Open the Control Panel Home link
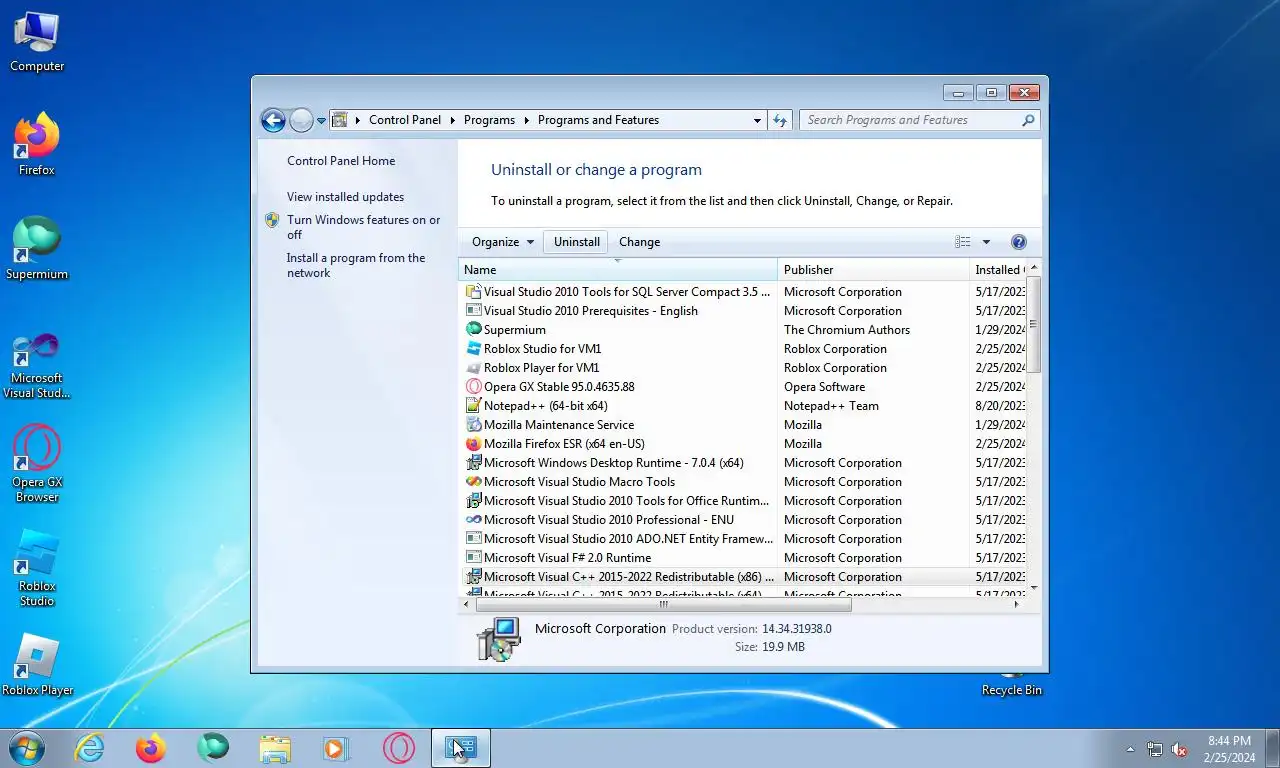The width and height of the screenshot is (1280, 768). point(341,161)
